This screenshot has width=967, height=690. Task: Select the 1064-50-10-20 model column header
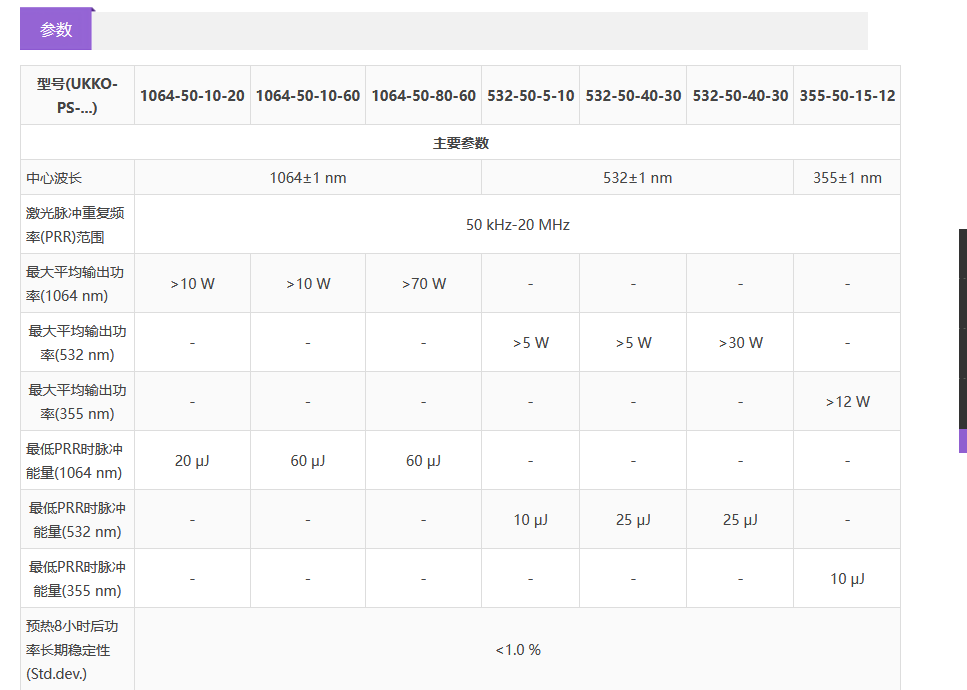click(192, 96)
